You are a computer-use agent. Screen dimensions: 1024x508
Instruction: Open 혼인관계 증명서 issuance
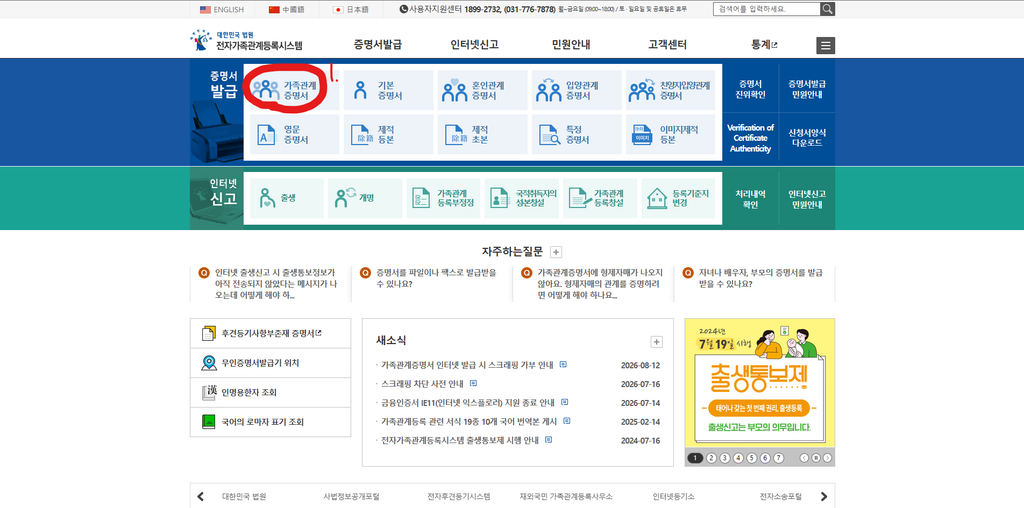click(x=483, y=90)
